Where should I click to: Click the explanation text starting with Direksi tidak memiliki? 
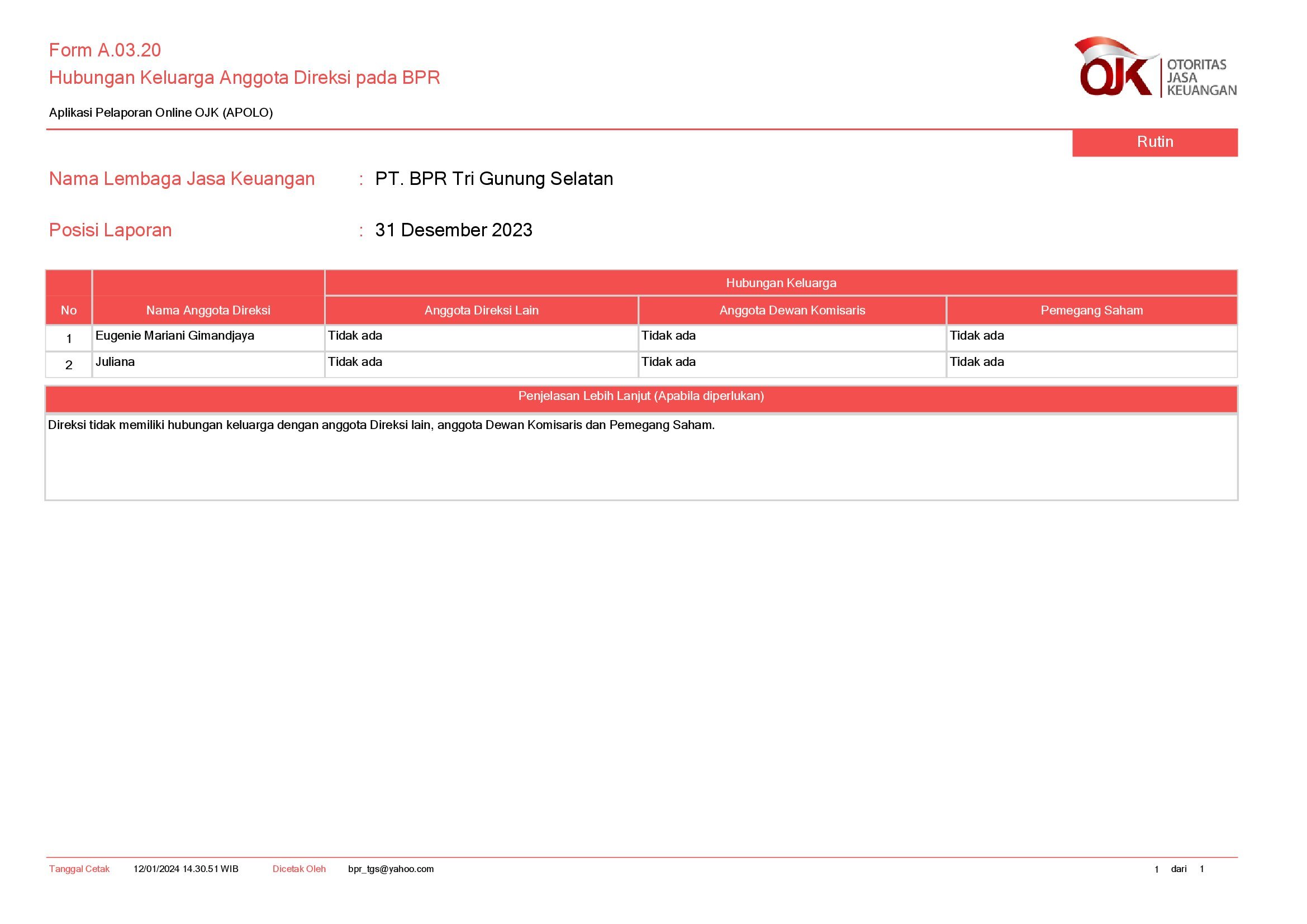(x=381, y=425)
